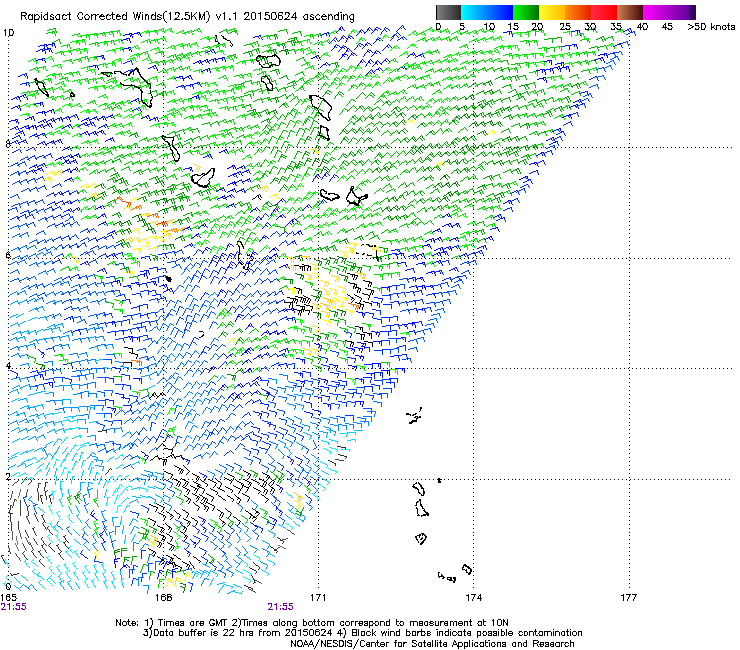Pick the green 15–20 knots legend swatch

point(526,12)
